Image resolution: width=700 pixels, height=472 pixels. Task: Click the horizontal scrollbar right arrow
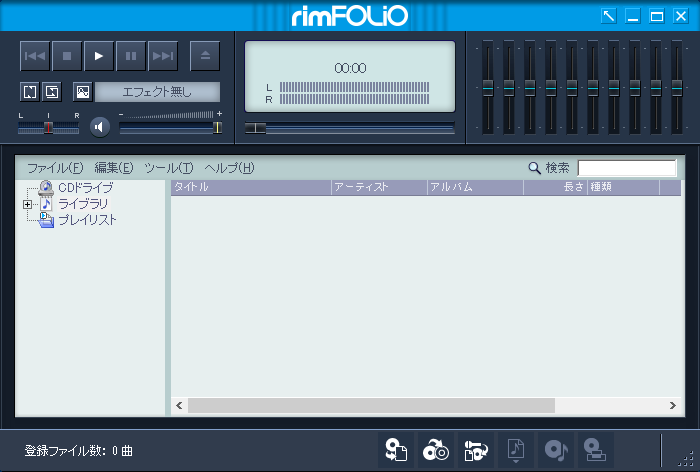point(673,405)
